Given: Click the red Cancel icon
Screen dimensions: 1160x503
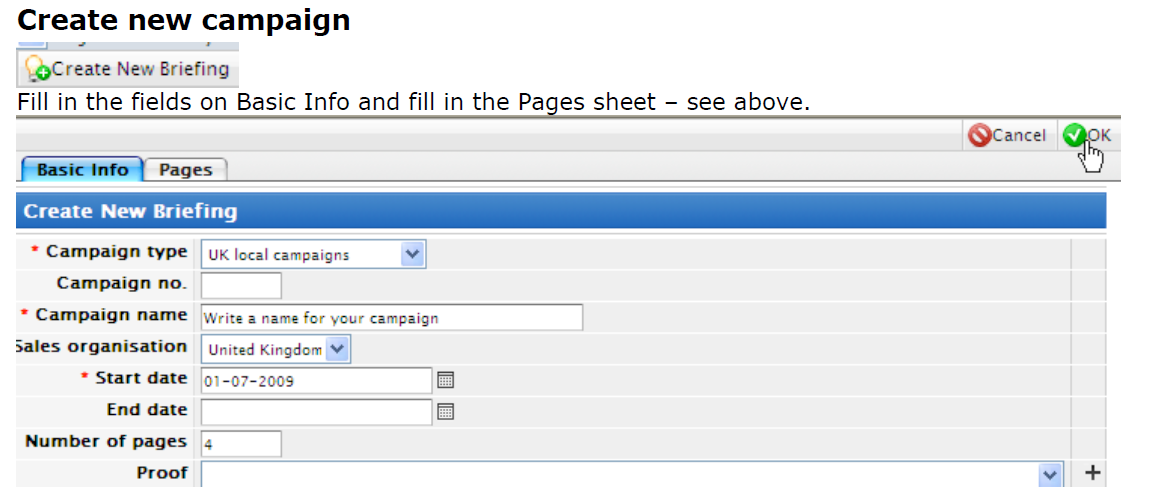Looking at the screenshot, I should point(979,135).
